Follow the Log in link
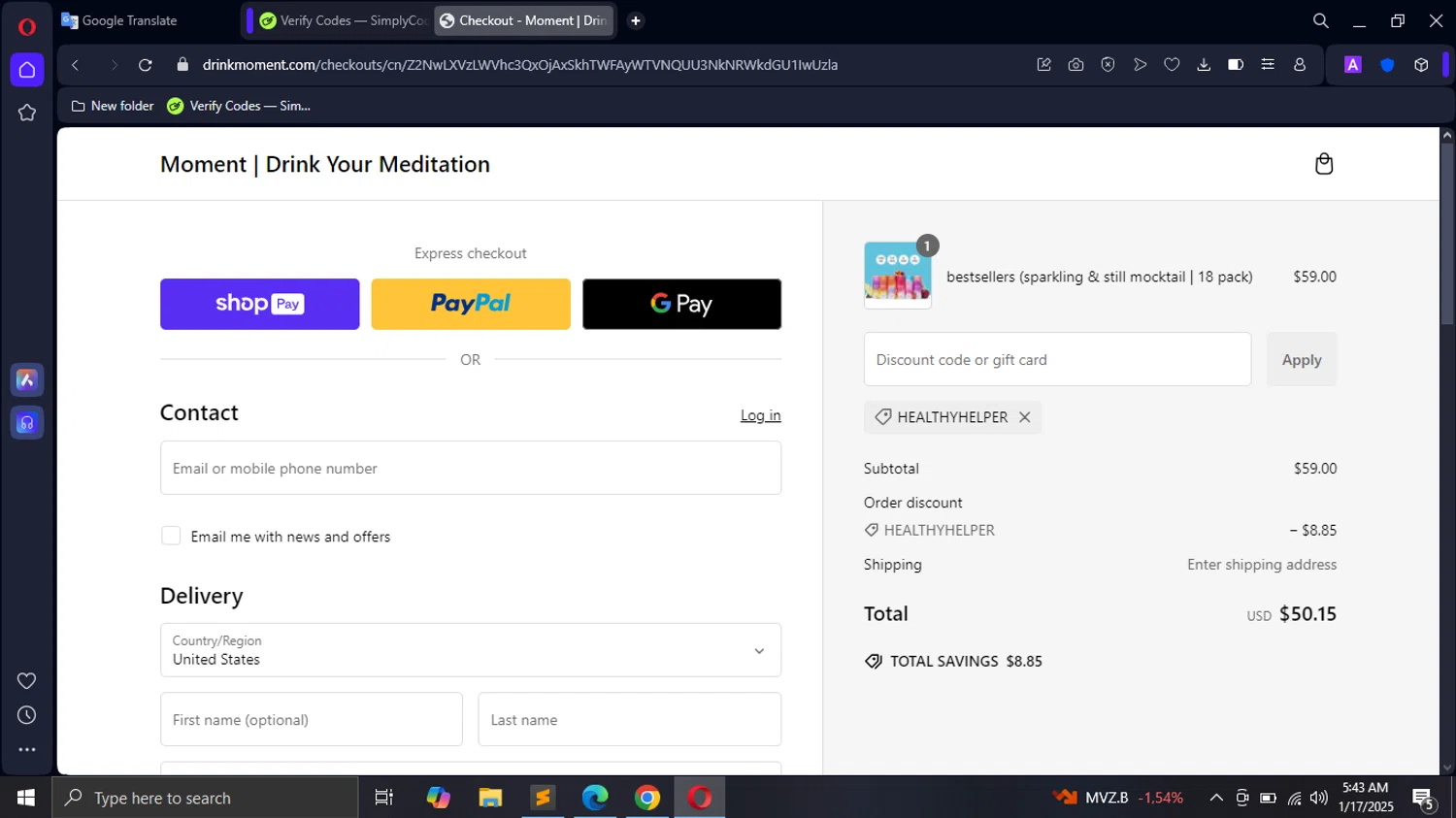The height and width of the screenshot is (818, 1456). click(x=760, y=415)
